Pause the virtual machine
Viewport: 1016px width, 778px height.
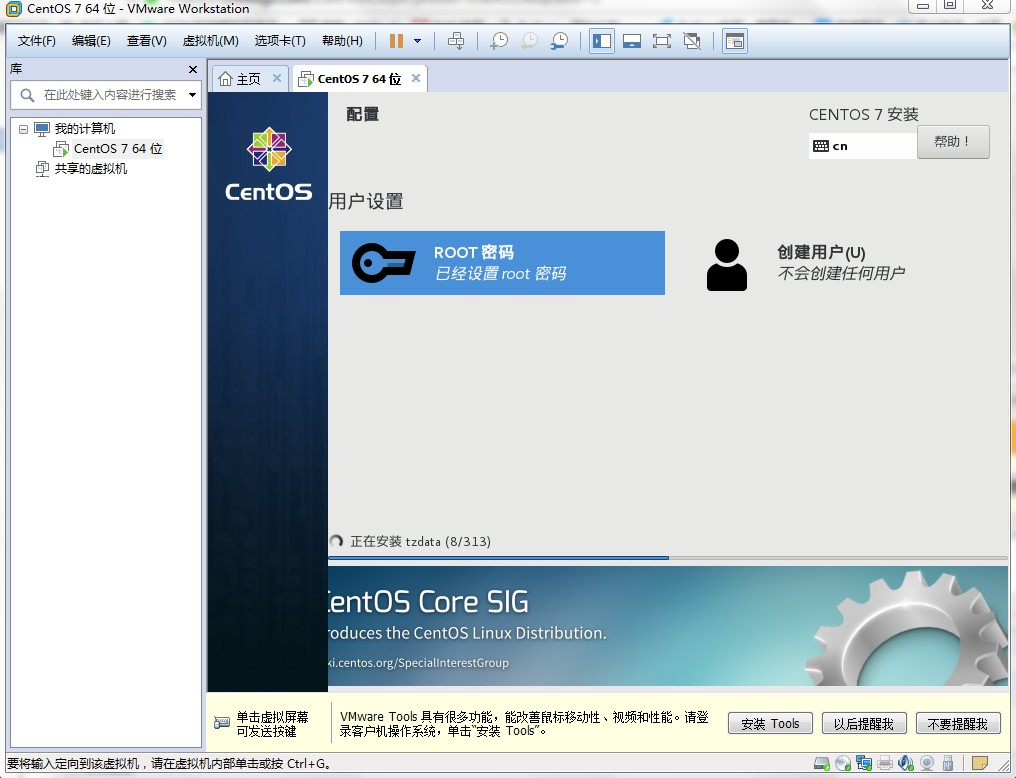396,41
